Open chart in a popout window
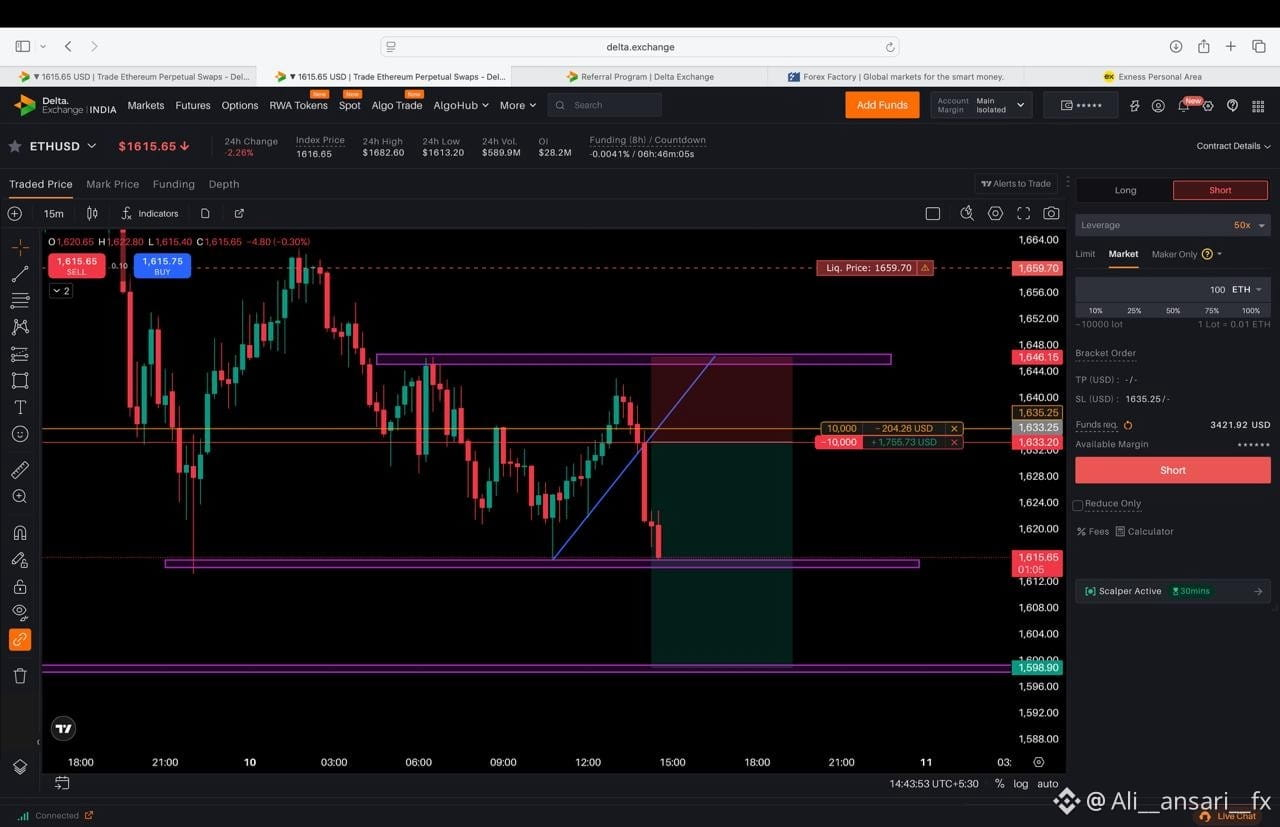1280x827 pixels. click(x=239, y=213)
